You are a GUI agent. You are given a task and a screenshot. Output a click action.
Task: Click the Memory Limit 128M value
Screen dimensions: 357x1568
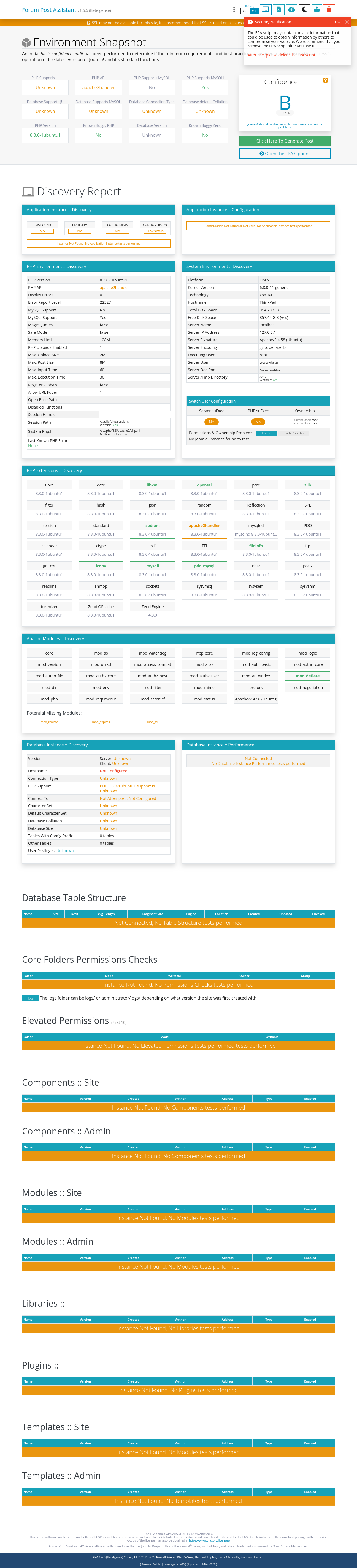pyautogui.click(x=105, y=340)
